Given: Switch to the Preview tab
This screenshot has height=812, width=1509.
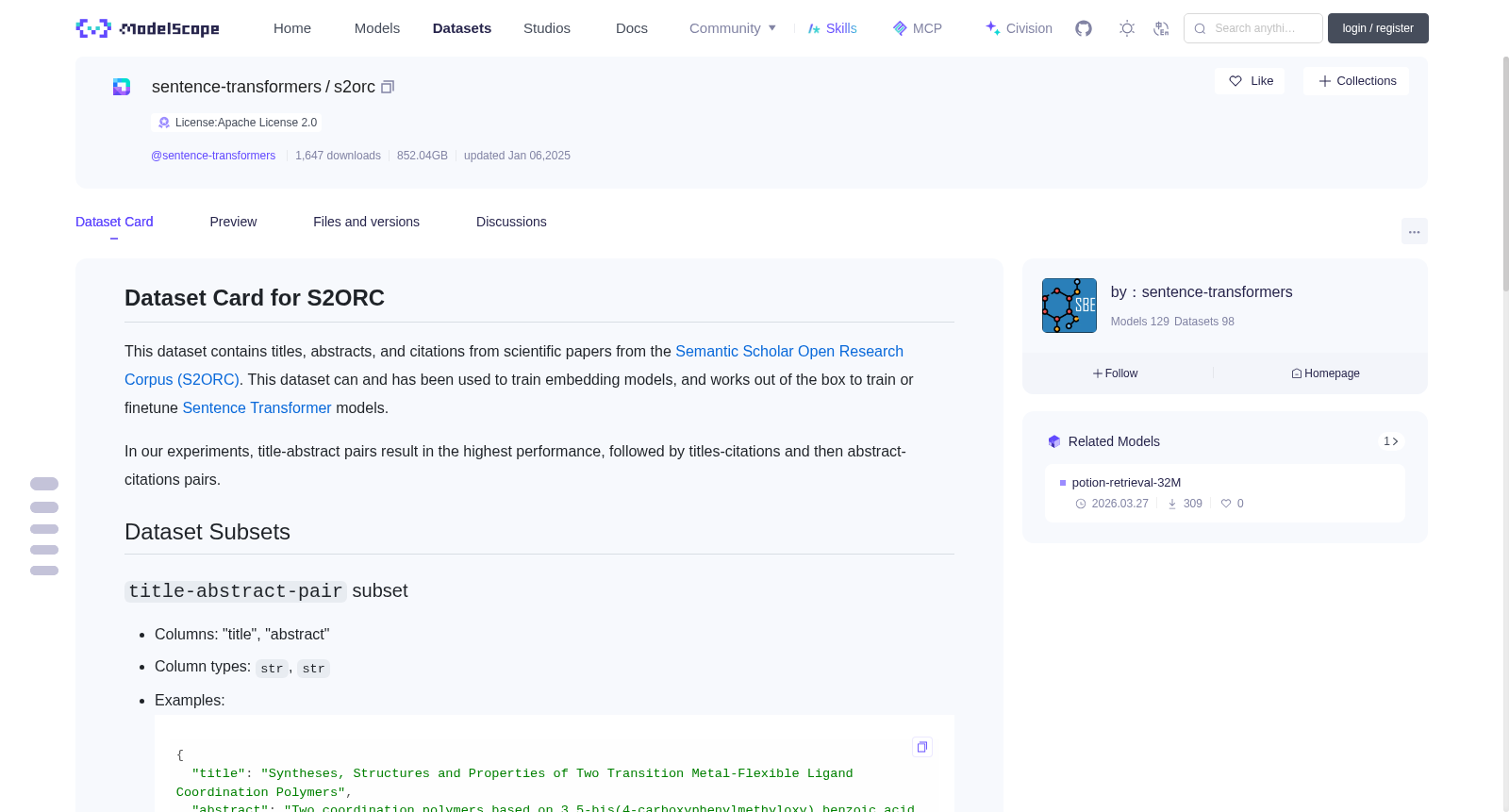Looking at the screenshot, I should point(233,222).
